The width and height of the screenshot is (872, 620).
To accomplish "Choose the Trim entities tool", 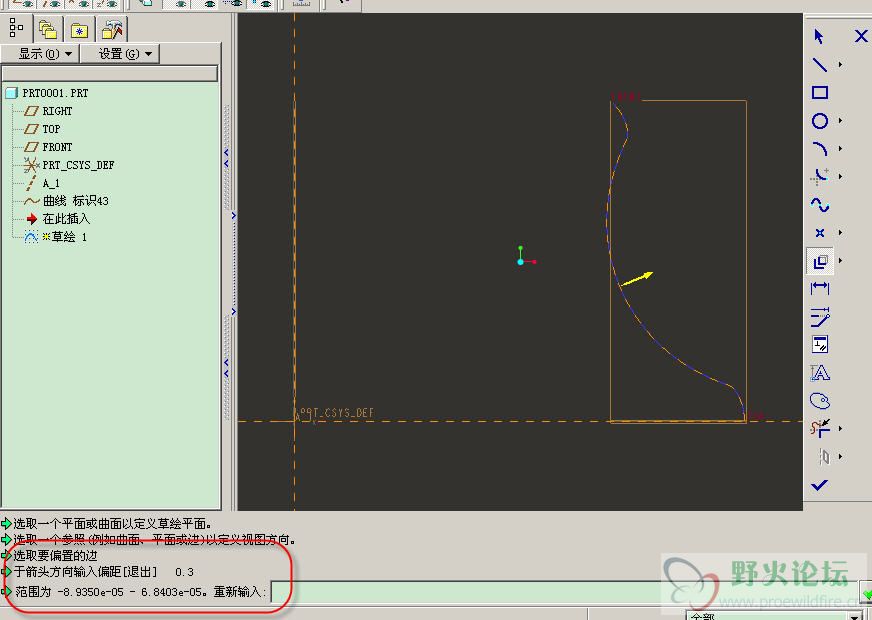I will pos(820,428).
